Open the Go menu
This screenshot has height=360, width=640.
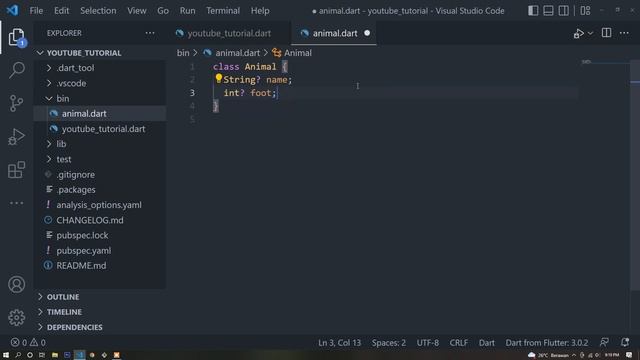(x=163, y=11)
